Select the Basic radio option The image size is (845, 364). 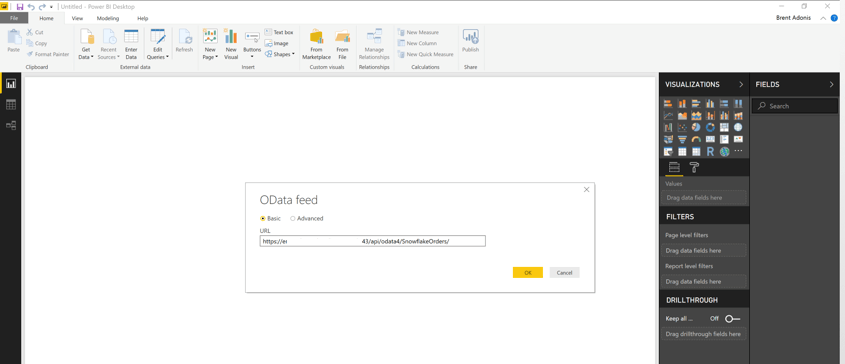coord(263,218)
